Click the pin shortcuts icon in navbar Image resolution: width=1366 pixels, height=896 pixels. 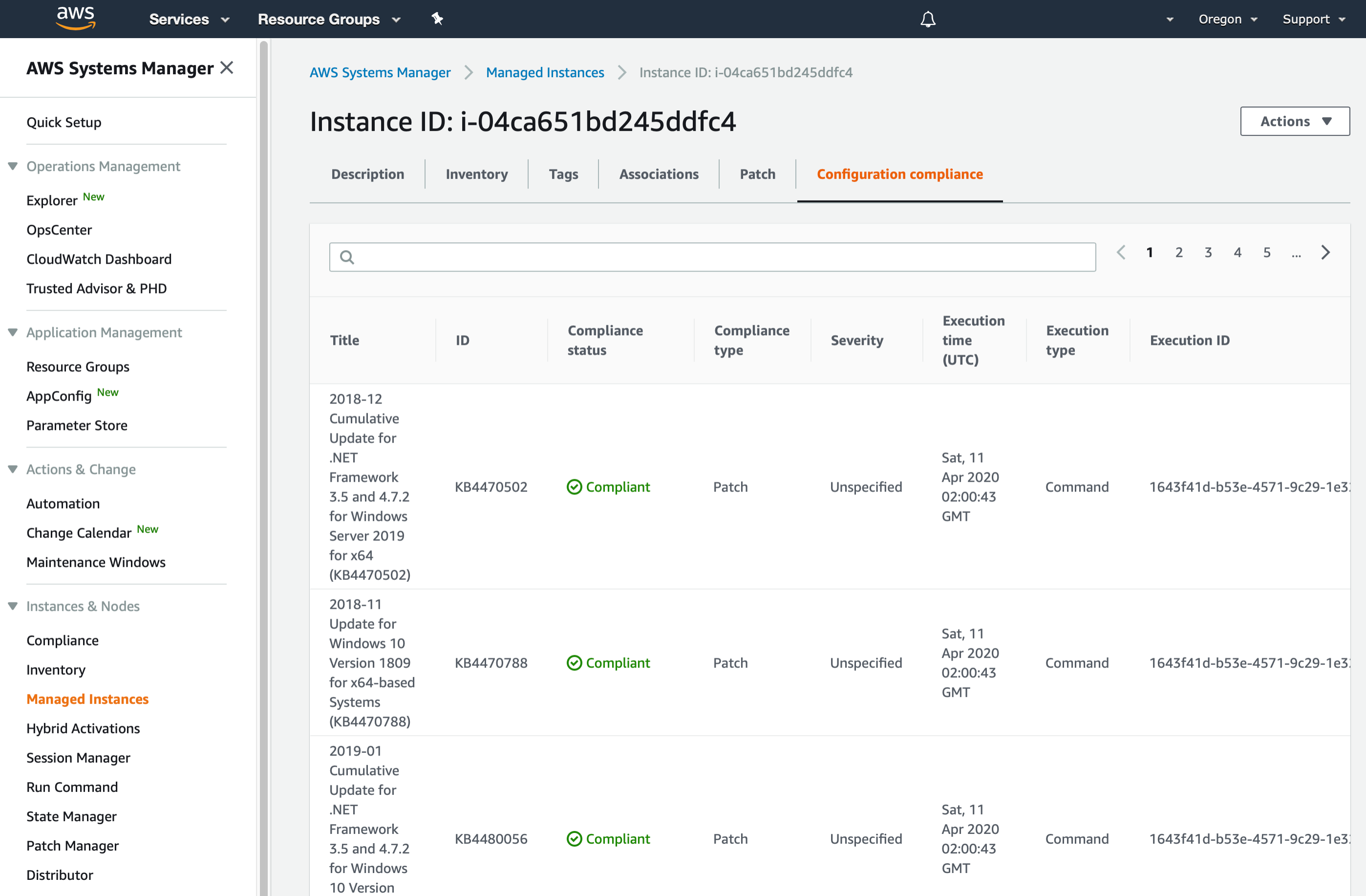[437, 19]
